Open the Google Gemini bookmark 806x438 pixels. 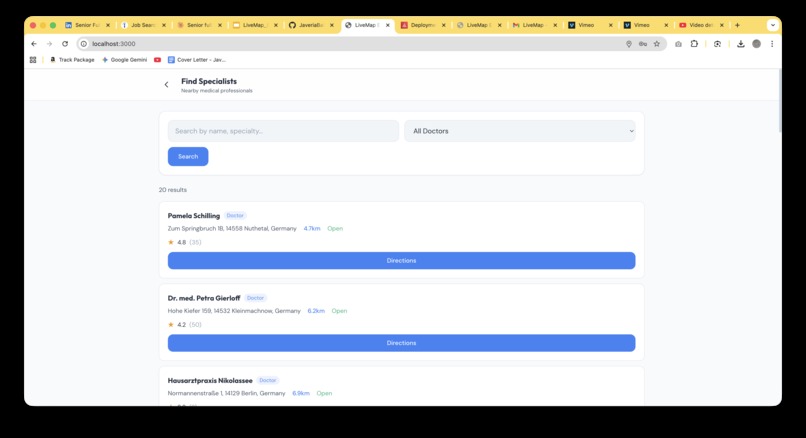click(x=124, y=60)
